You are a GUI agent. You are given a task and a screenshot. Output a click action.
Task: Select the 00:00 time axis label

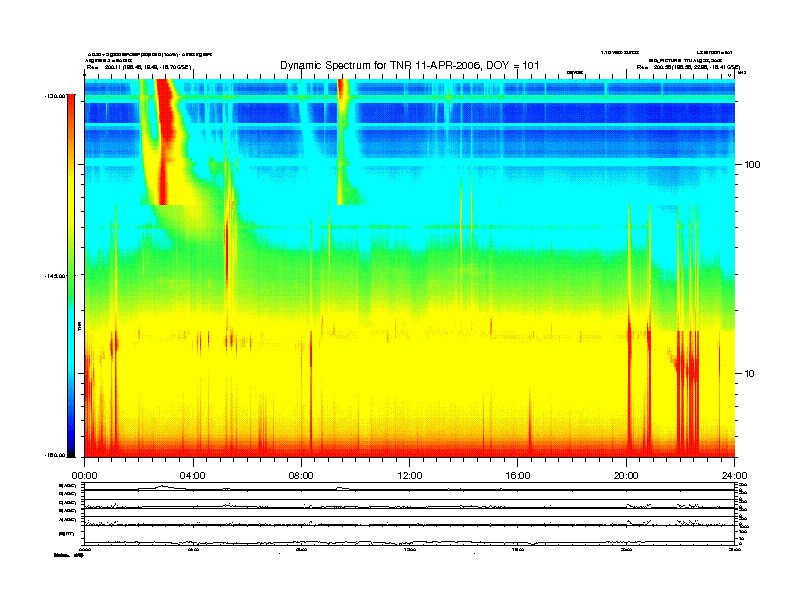tap(84, 475)
